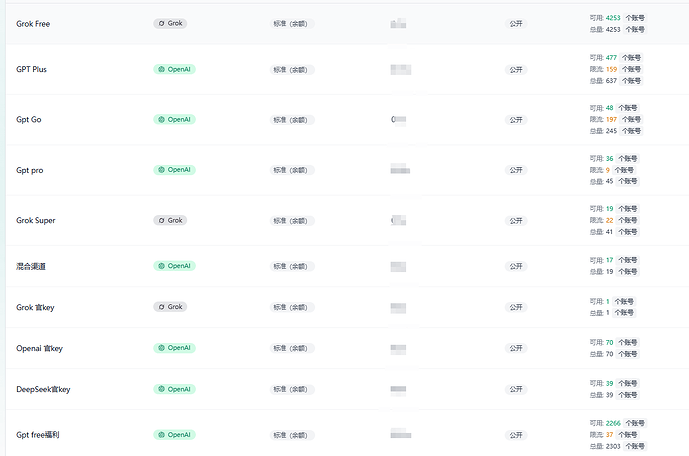Click the OpenAI badge in GPT Plus row

tap(174, 69)
